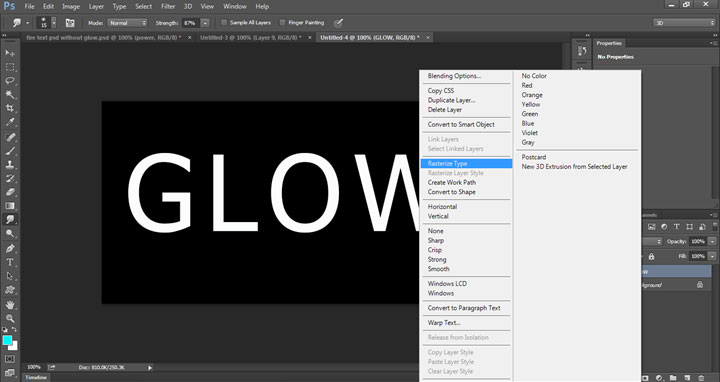
Task: Select the Pen tool
Action: click(10, 248)
